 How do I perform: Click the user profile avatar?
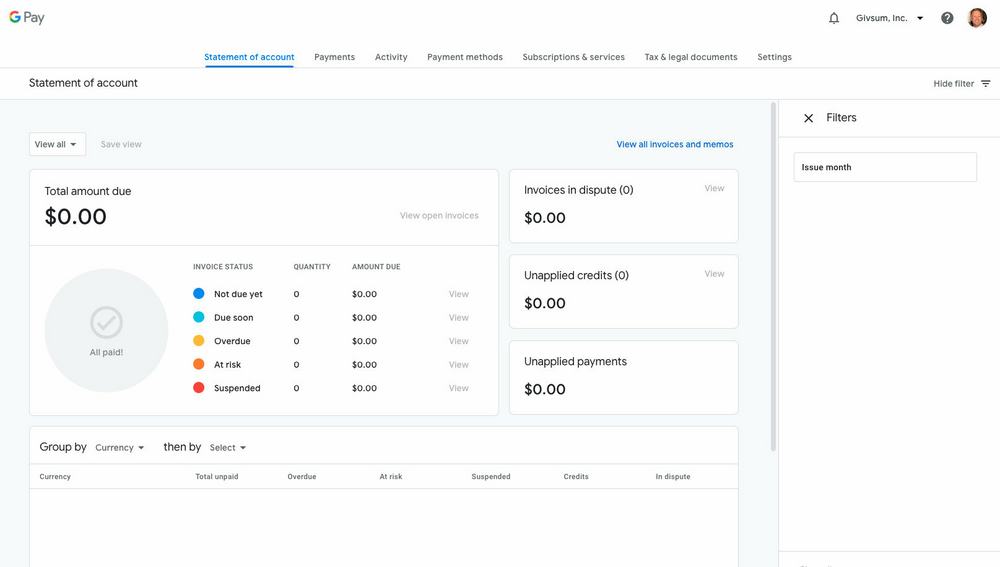click(977, 18)
